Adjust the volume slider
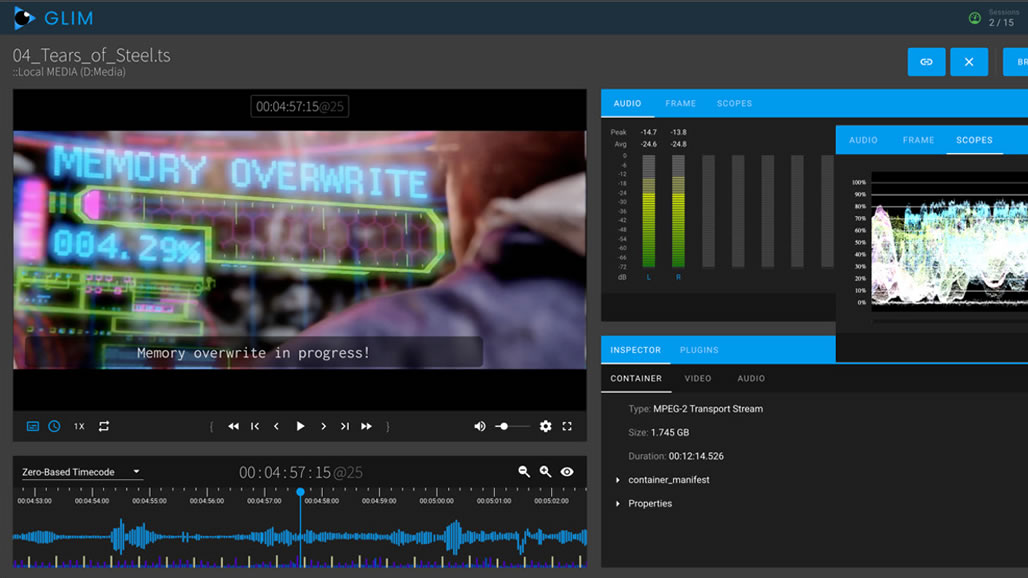The width and height of the screenshot is (1028, 578). click(513, 427)
